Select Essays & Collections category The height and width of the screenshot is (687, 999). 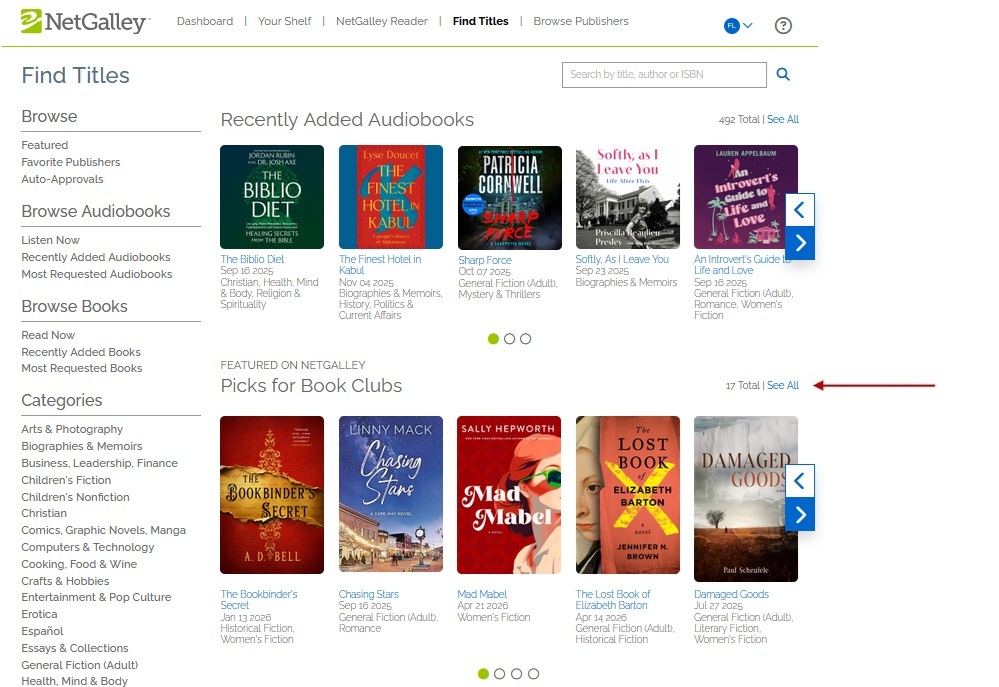75,648
